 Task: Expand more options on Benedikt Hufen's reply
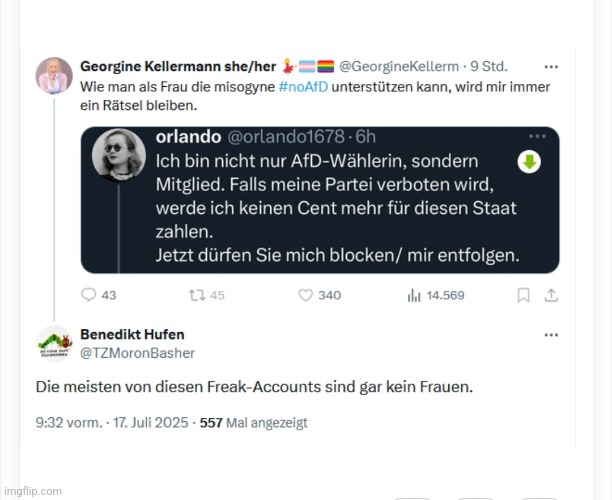coord(551,335)
